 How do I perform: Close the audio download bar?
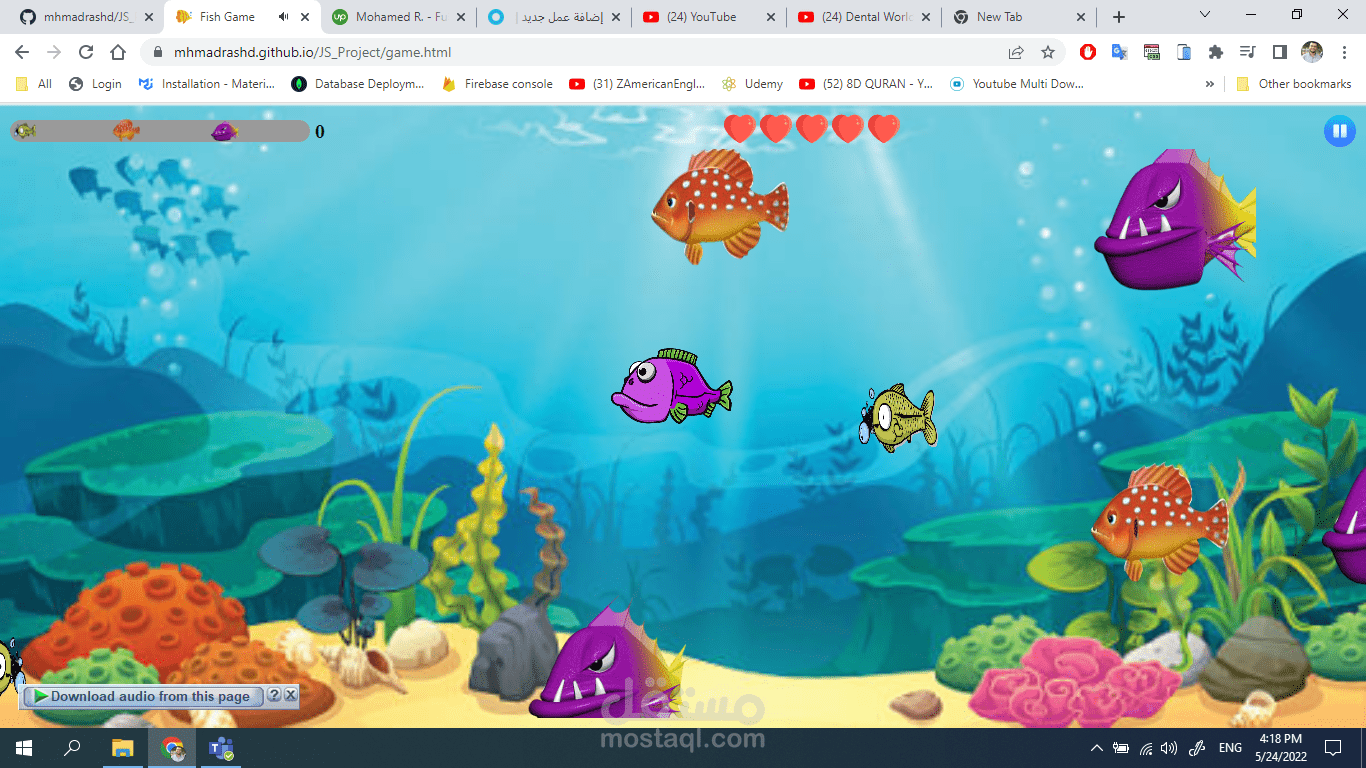tap(290, 695)
